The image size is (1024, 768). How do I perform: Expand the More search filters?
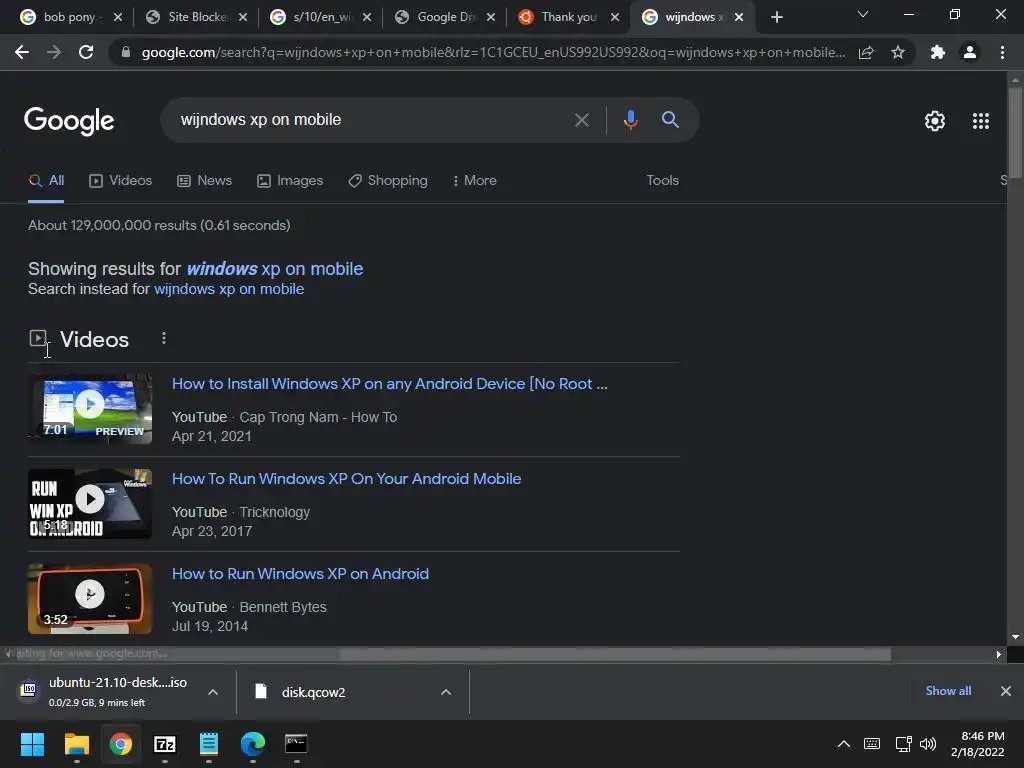[474, 181]
